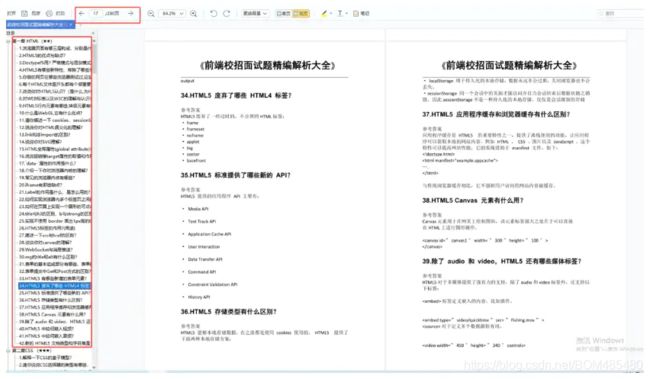The image size is (650, 379).
Task: Open CSS outline item 1 box model
Action: [x=45, y=357]
